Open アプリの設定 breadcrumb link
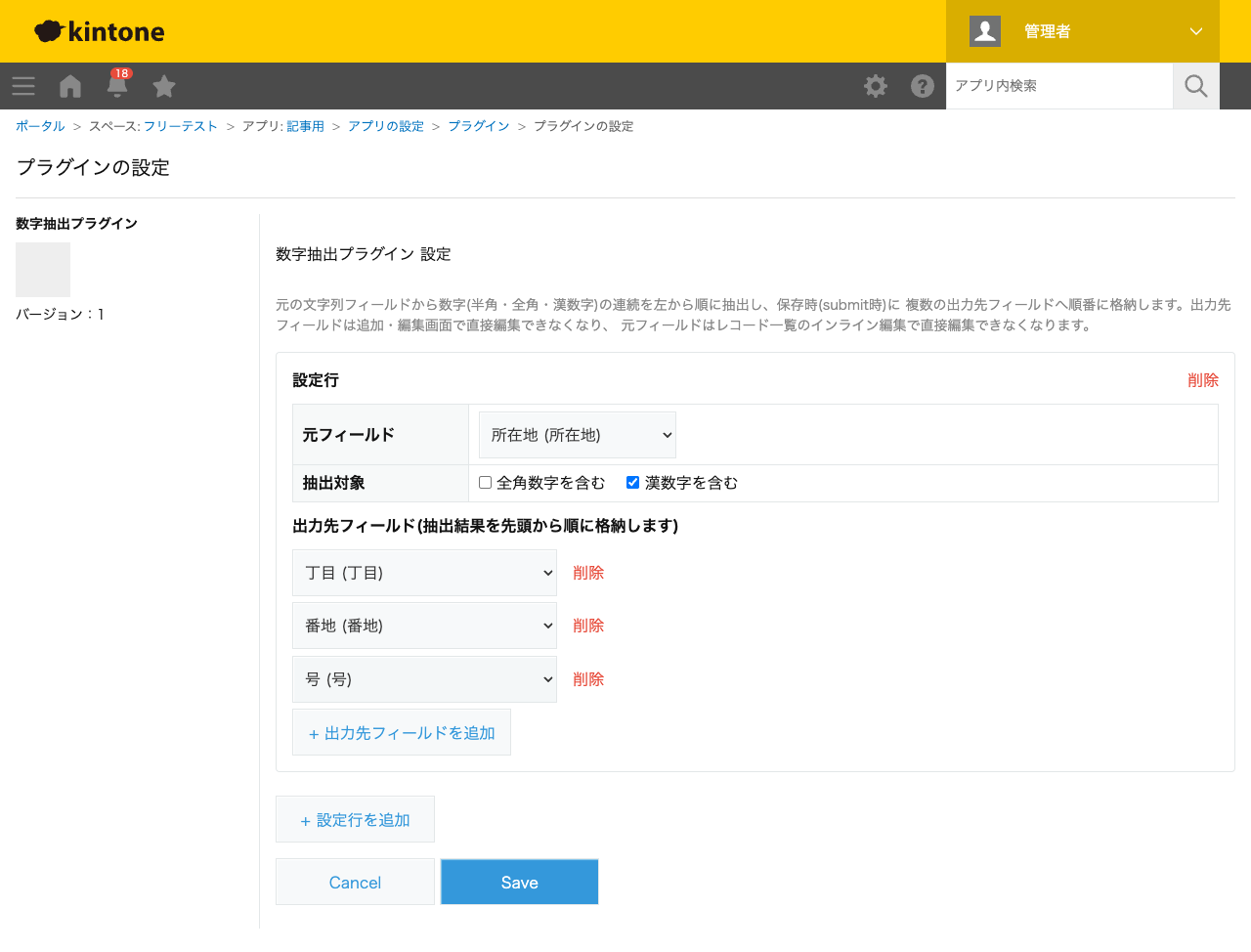Screen dimensions: 1251x952 (386, 126)
